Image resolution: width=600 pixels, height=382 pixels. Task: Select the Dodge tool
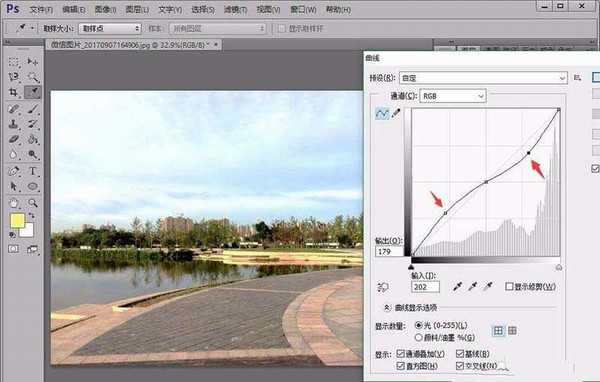click(33, 154)
